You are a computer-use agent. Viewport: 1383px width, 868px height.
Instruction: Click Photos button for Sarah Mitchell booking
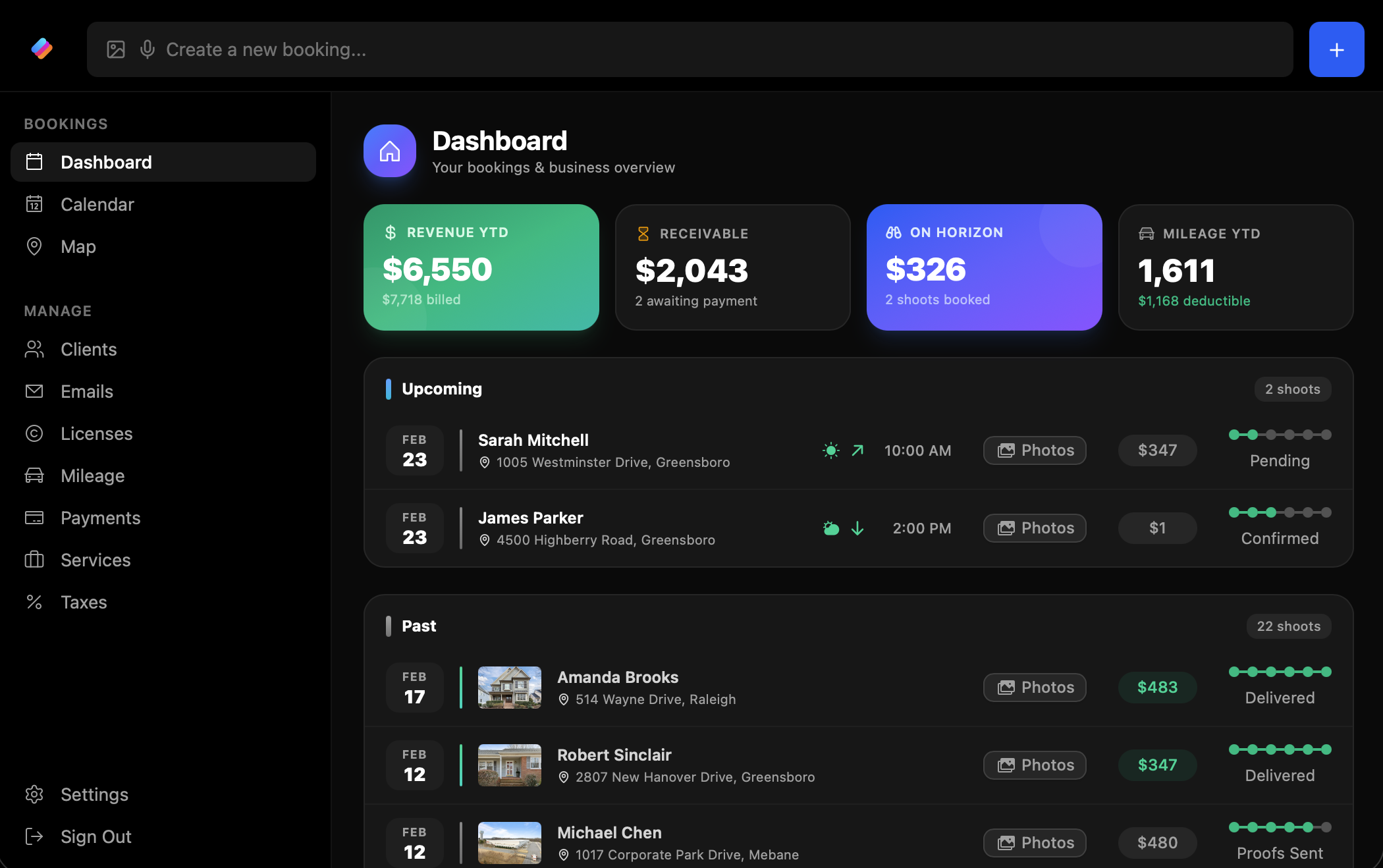(x=1035, y=450)
